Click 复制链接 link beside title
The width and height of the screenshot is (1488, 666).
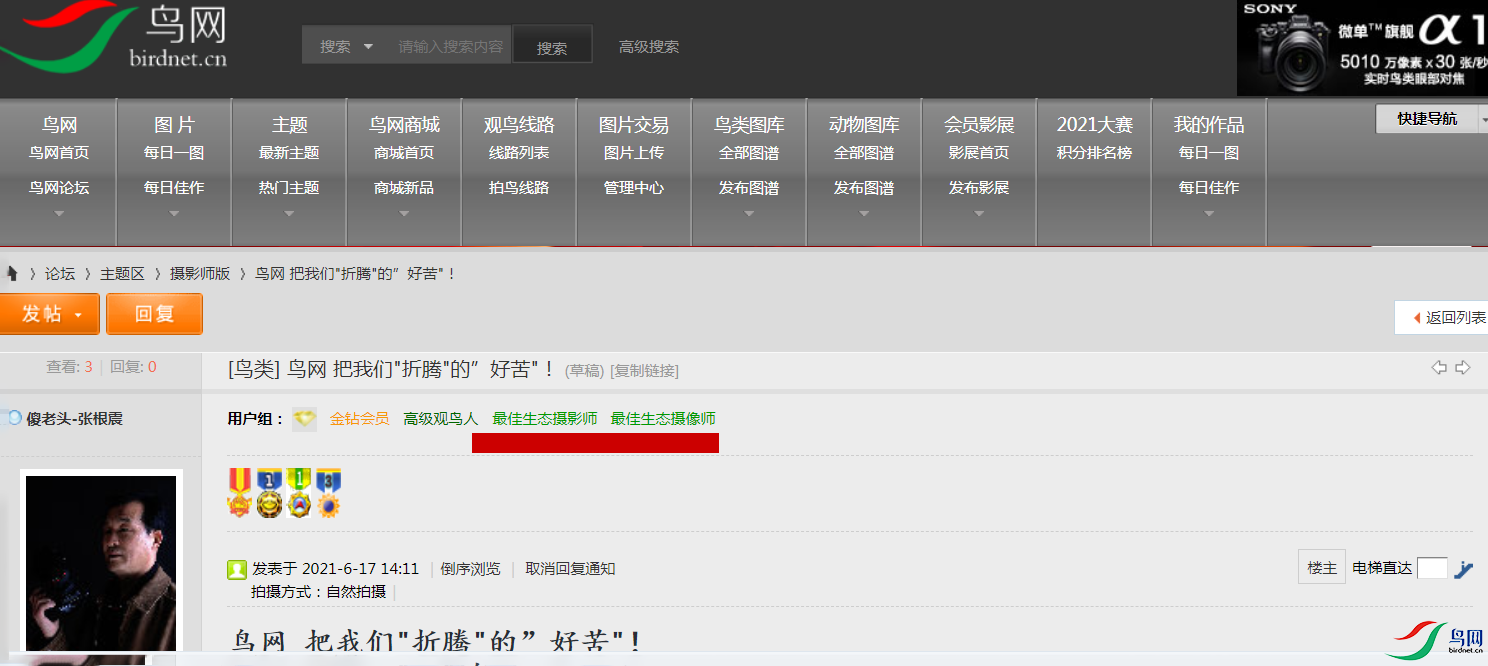(x=644, y=371)
